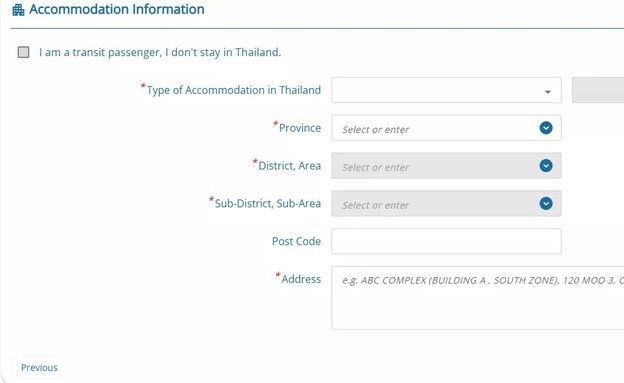624x383 pixels.
Task: Click the small arrow in Type of Accommodation box
Action: coord(548,92)
